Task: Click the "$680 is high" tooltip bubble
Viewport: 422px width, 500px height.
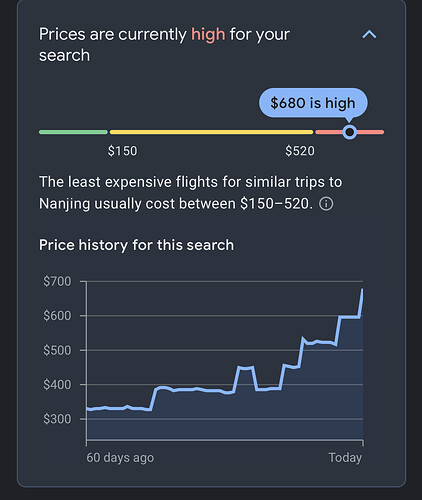Action: coord(313,103)
